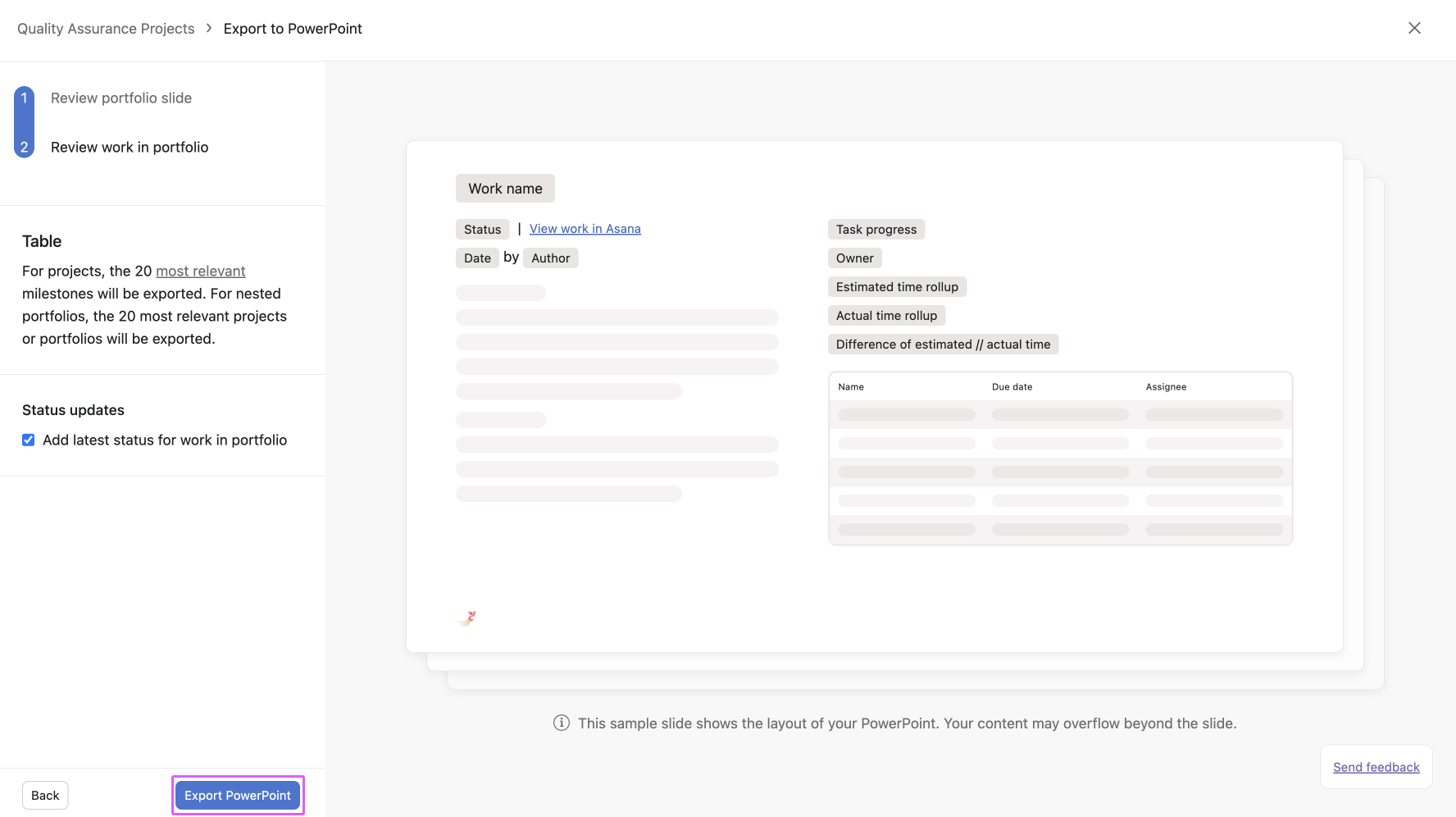This screenshot has width=1456, height=817.
Task: Click the Export to PowerPoint breadcrumb title
Action: [x=293, y=28]
